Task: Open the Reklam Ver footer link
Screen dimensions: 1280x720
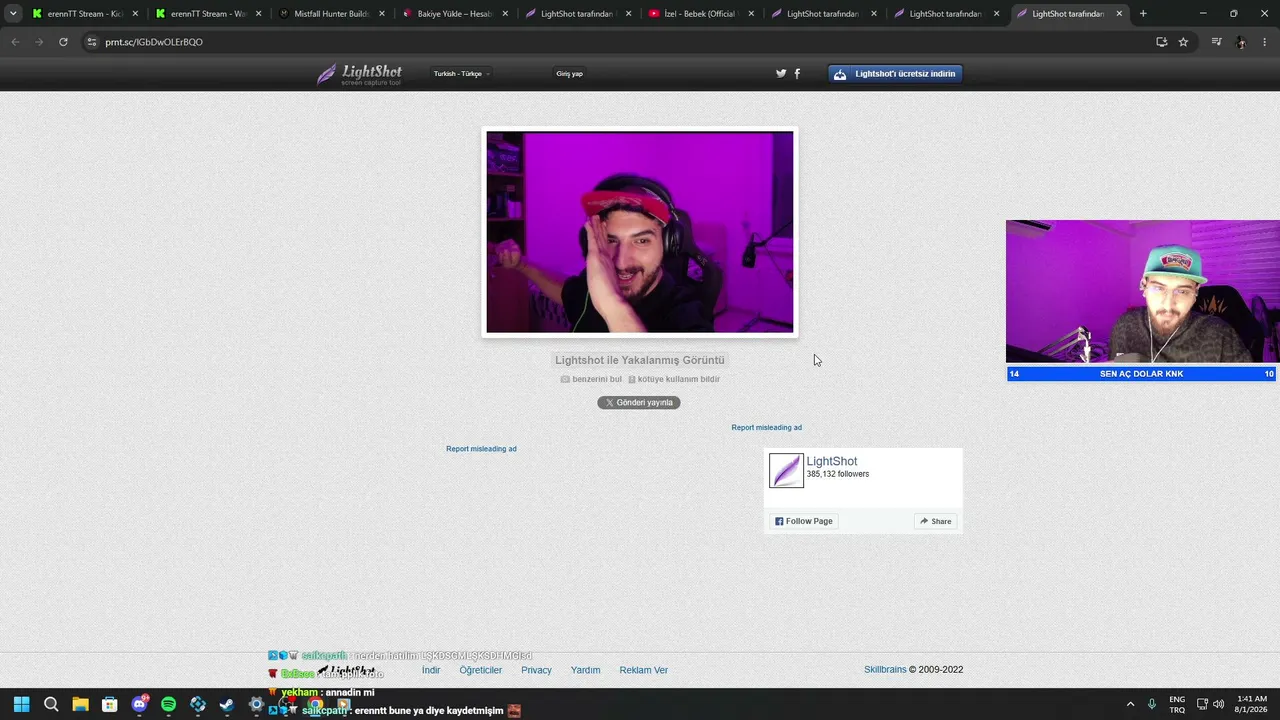Action: 644,670
